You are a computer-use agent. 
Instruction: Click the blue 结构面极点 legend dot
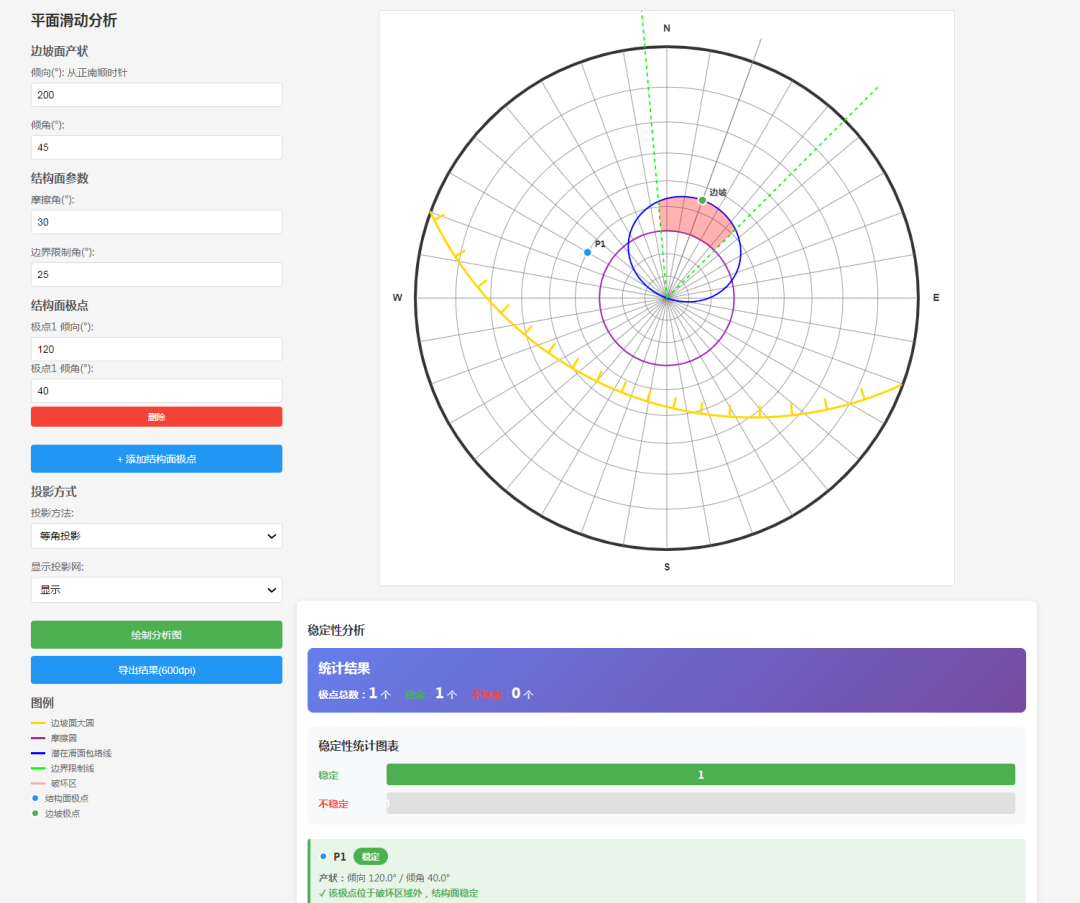[x=35, y=798]
